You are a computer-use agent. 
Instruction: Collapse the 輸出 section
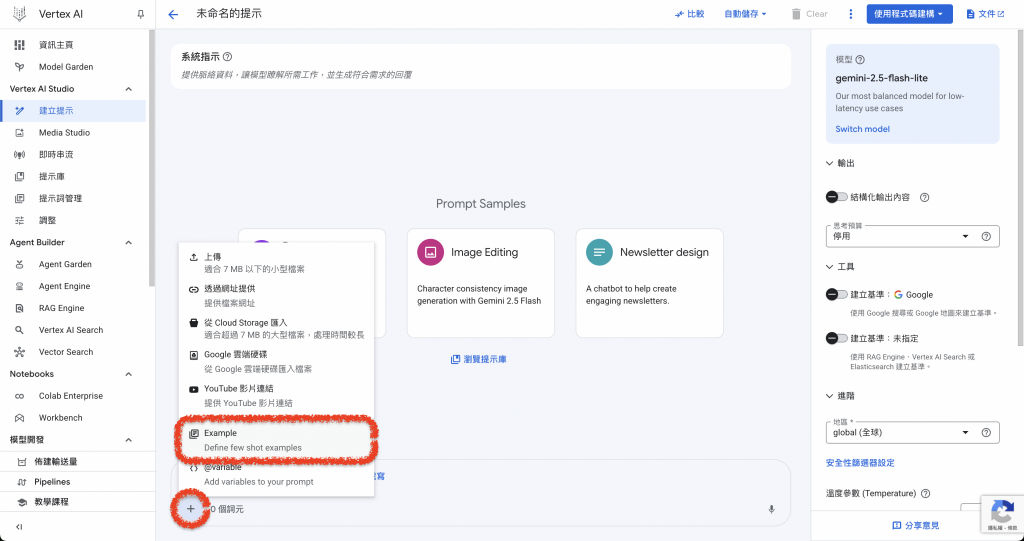pyautogui.click(x=829, y=163)
